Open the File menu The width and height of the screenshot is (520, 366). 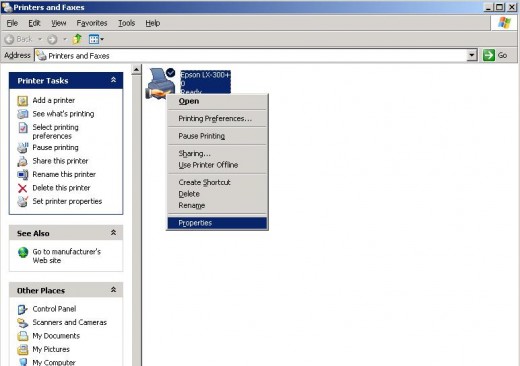[12, 23]
